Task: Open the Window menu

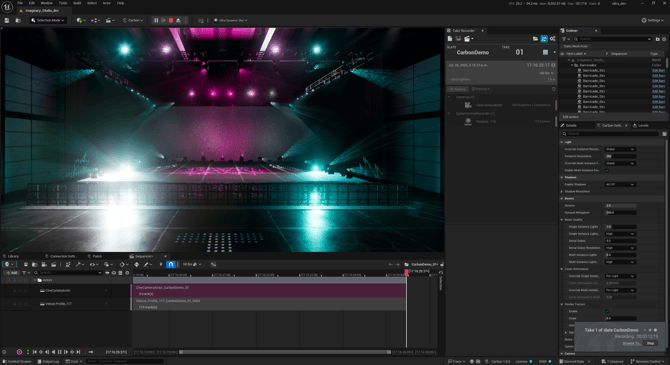Action: (x=47, y=3)
